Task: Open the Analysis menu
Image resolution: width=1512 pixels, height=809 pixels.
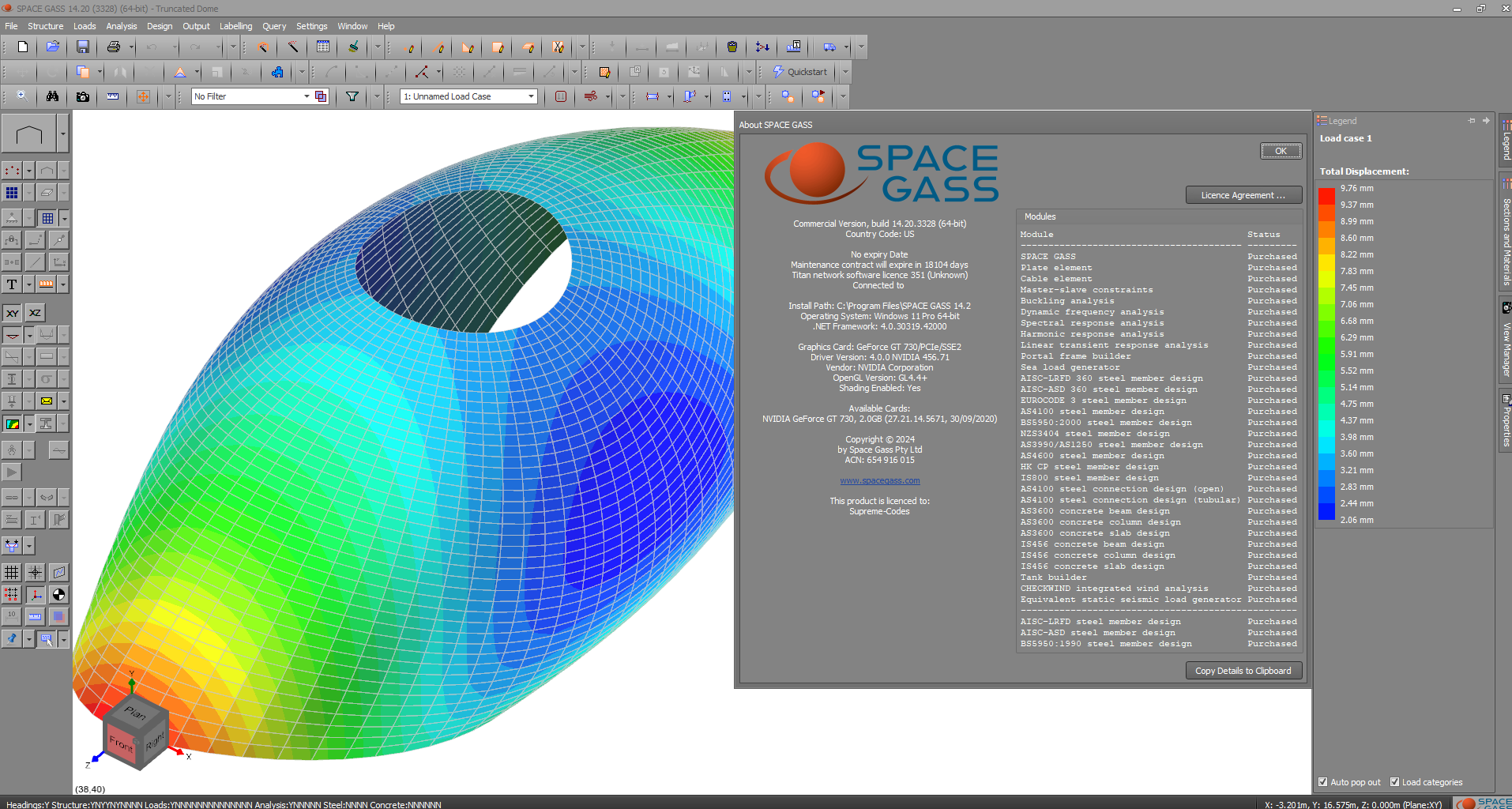Action: click(x=121, y=26)
